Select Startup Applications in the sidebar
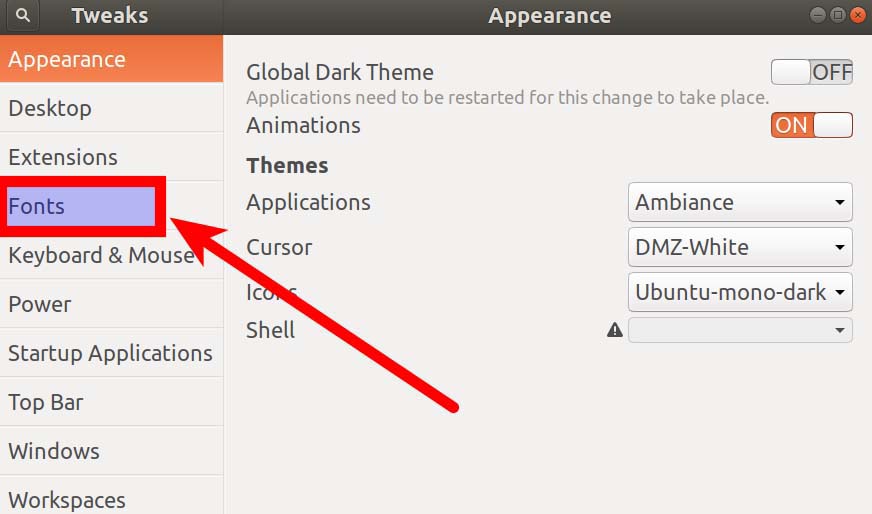The width and height of the screenshot is (872, 514). (110, 353)
